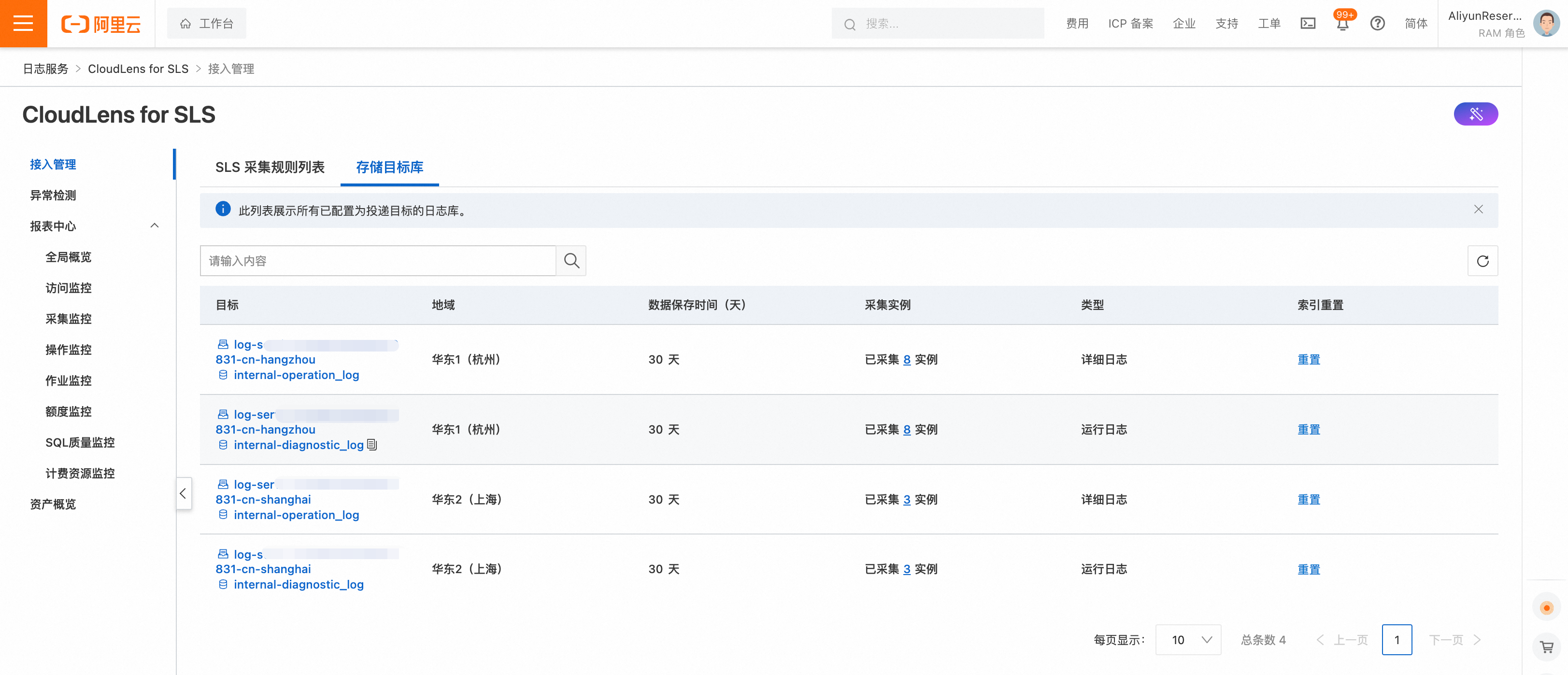This screenshot has height=675, width=1568.
Task: Select 异常检测 in sidebar
Action: [53, 196]
